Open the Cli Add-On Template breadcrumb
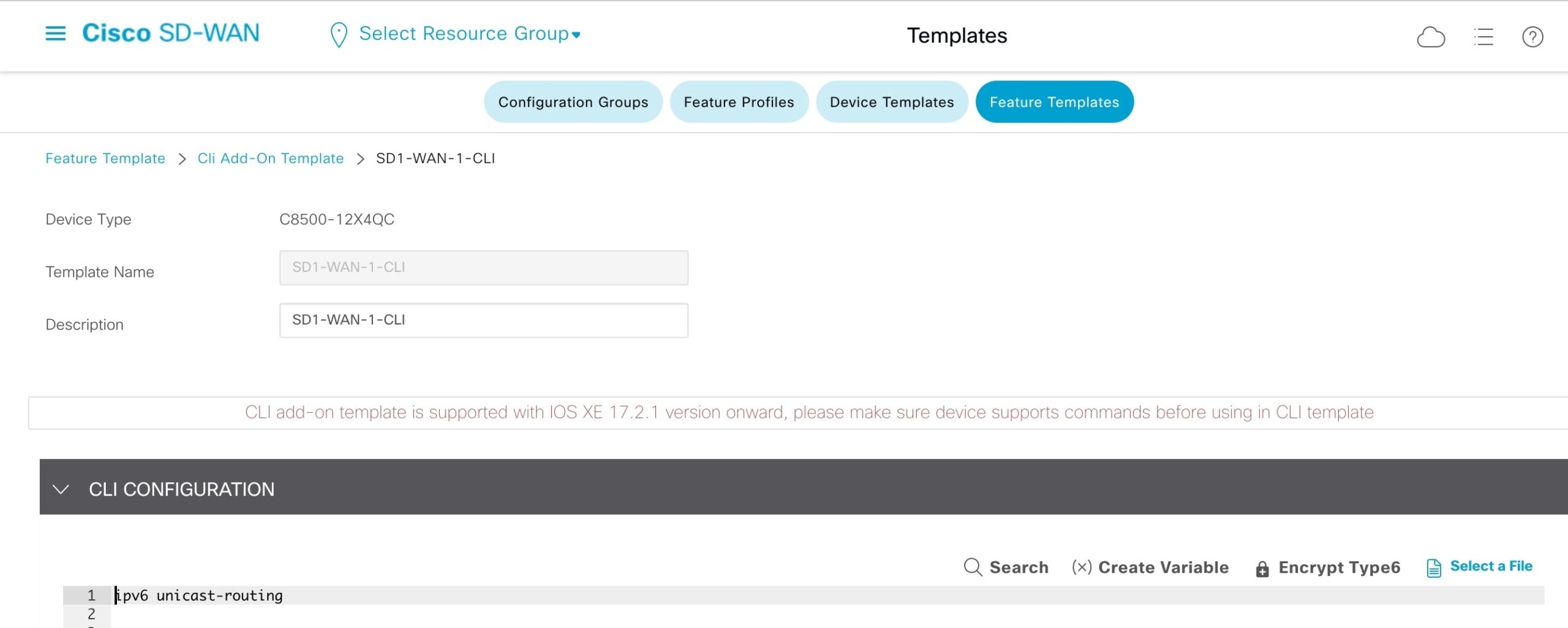 [x=270, y=158]
